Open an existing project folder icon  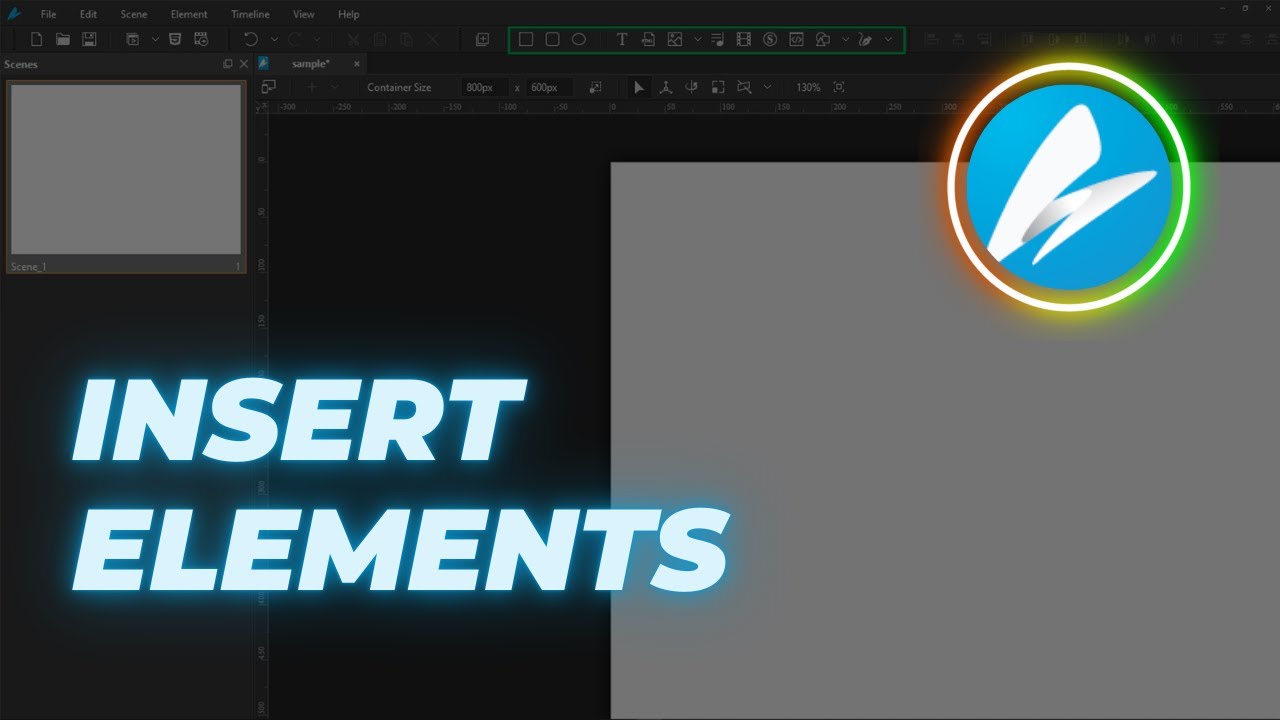pos(63,40)
